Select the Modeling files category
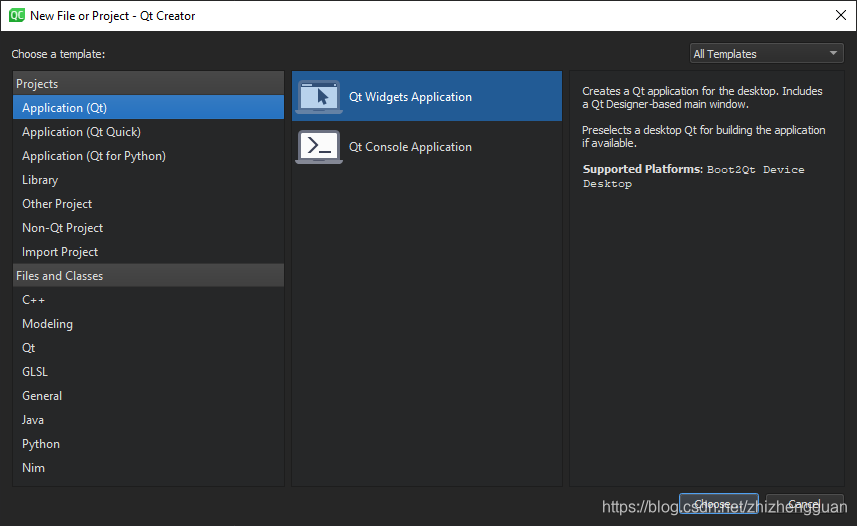This screenshot has height=526, width=857. coord(148,324)
